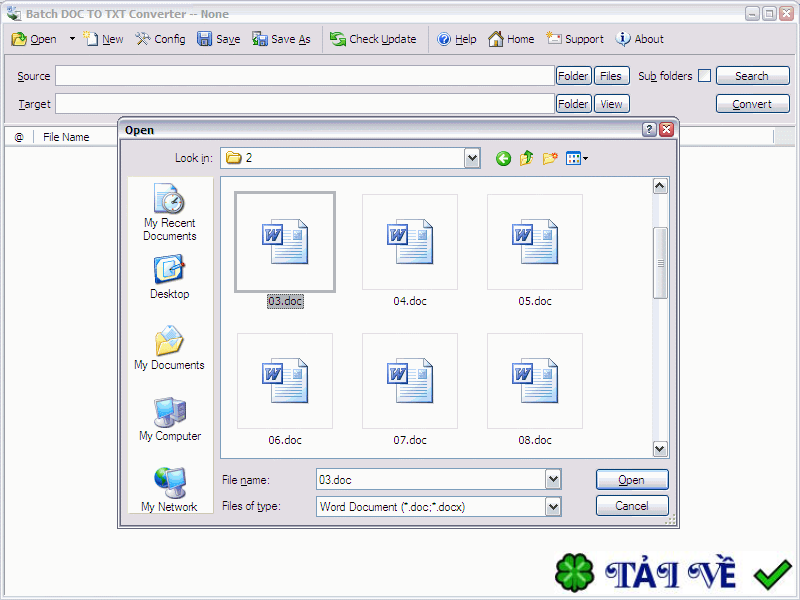
Task: Select the 06.doc file thumbnail
Action: 285,381
